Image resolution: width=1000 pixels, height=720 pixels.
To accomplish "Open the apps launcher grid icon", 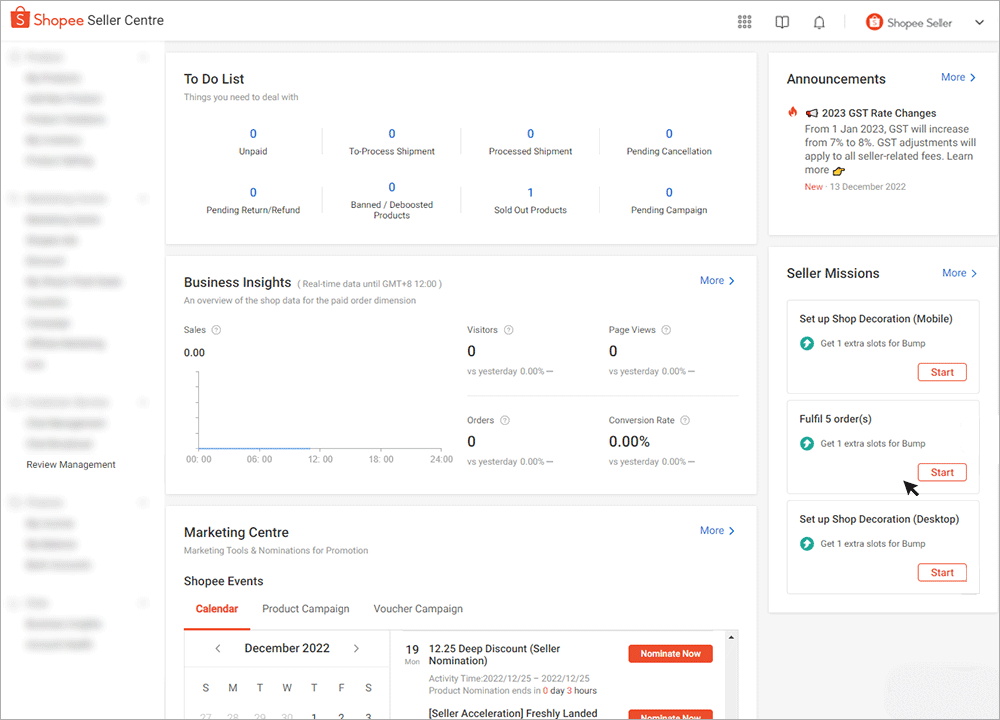I will [x=744, y=21].
